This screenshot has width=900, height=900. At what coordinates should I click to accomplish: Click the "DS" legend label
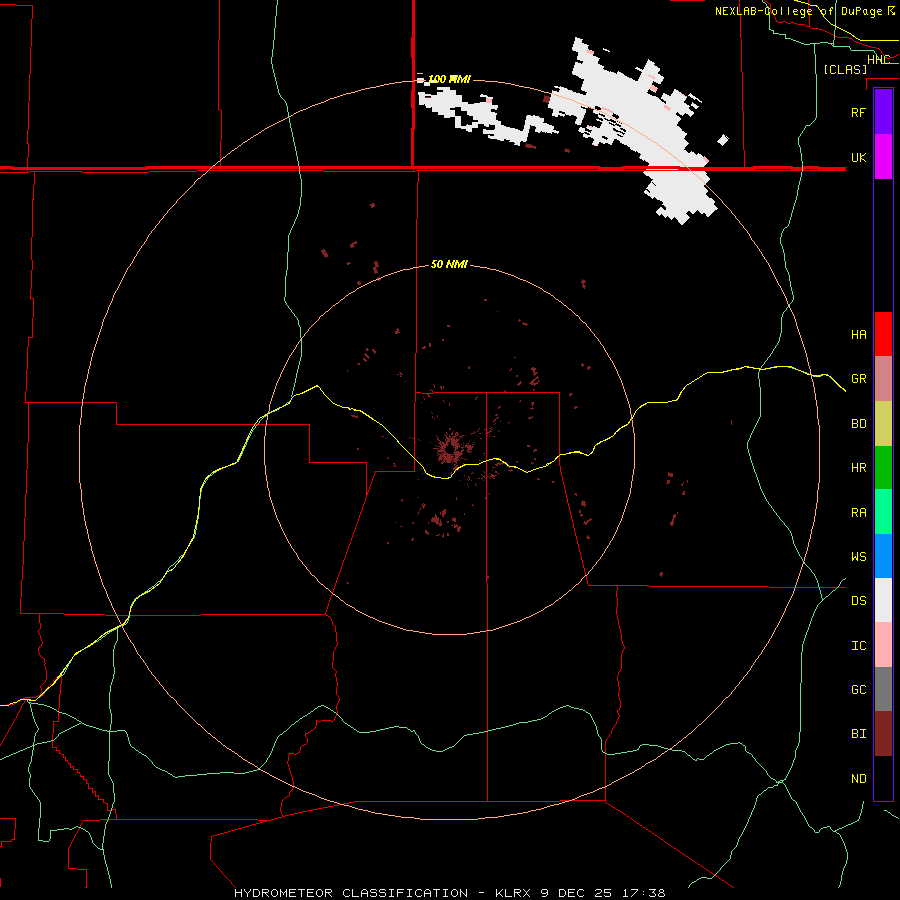pyautogui.click(x=859, y=601)
